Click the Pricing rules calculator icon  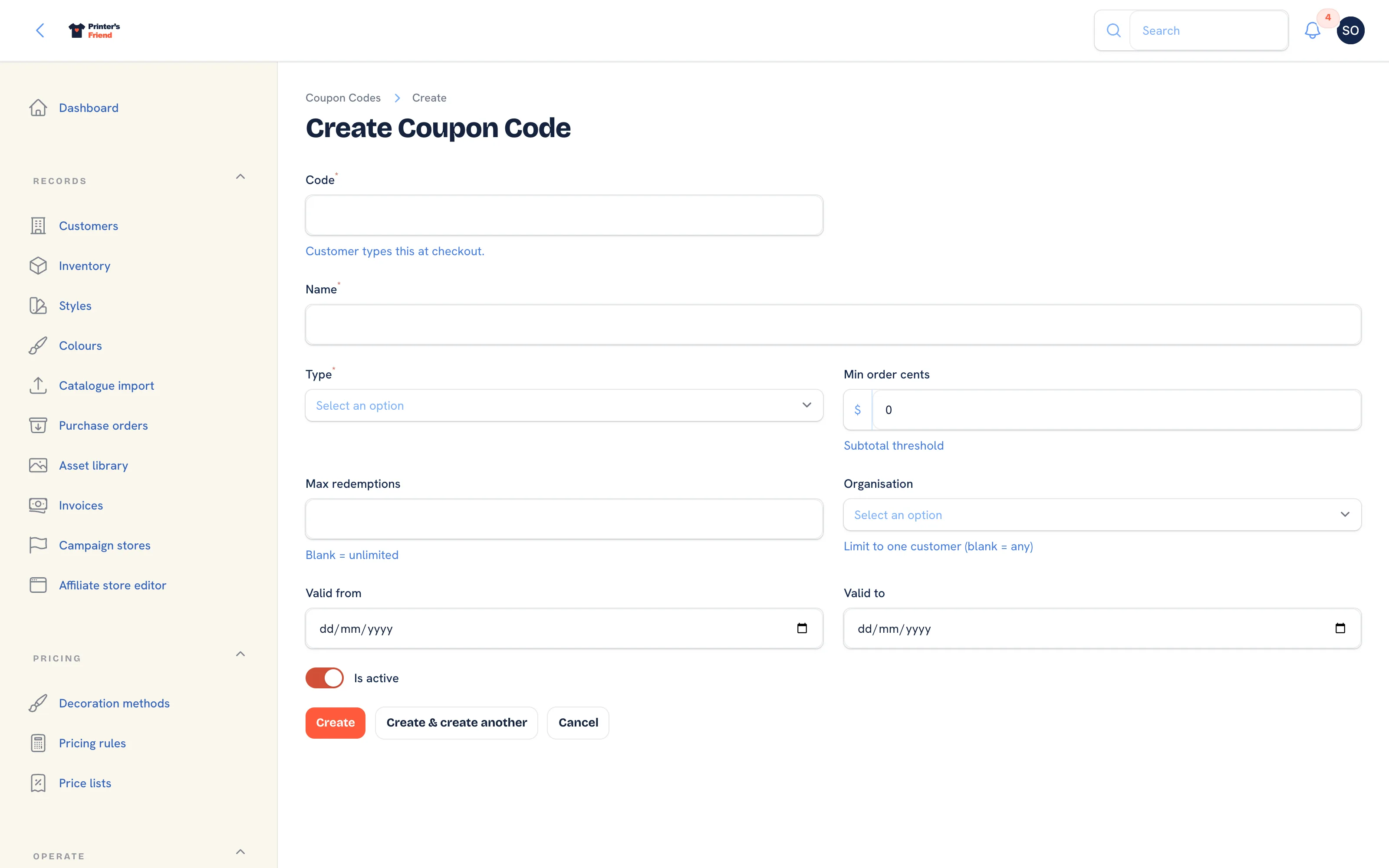(x=38, y=743)
